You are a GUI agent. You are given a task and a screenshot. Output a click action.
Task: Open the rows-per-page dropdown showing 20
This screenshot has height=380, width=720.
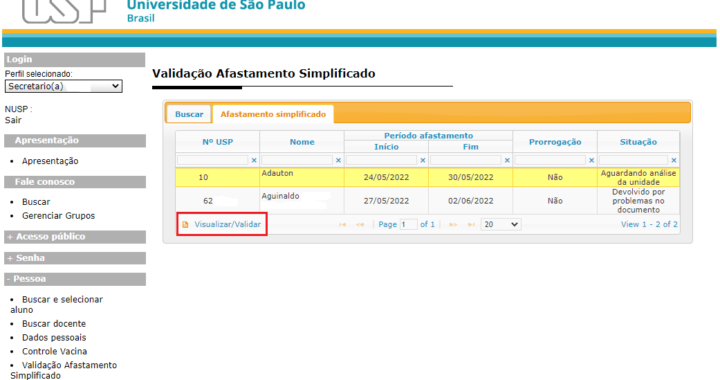pos(501,224)
